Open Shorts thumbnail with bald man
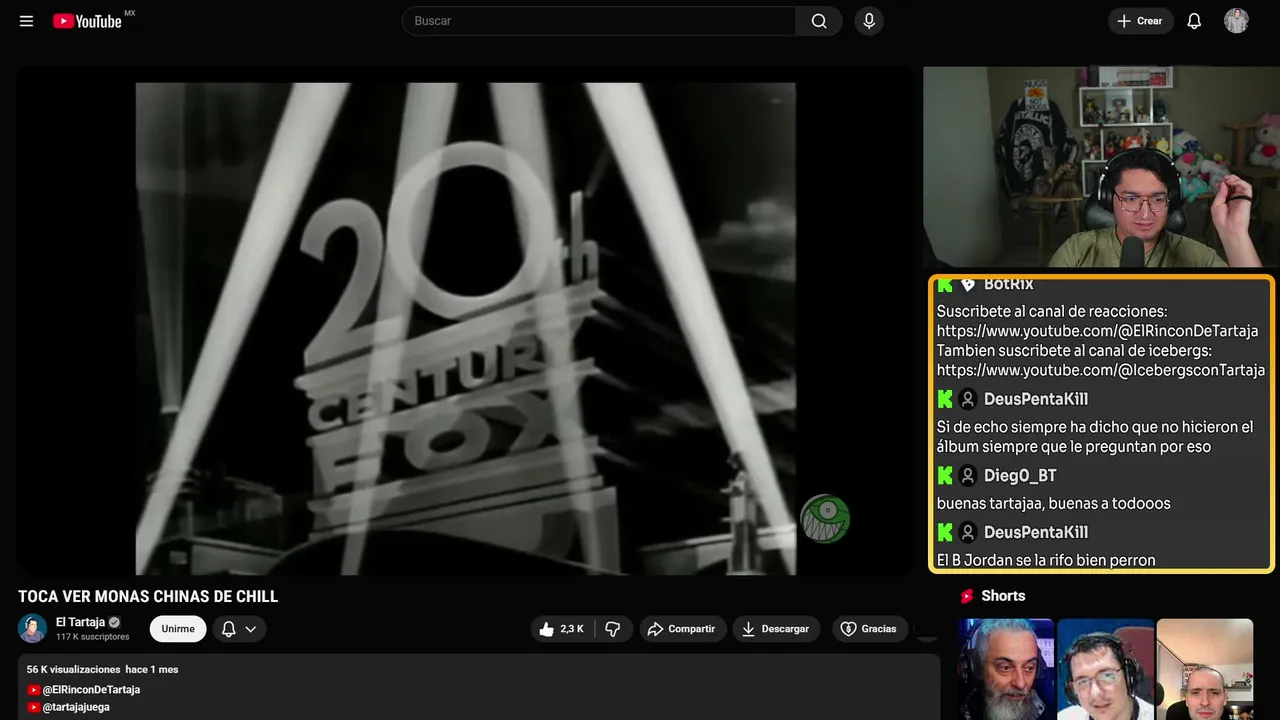Viewport: 1280px width, 720px height. (1205, 669)
